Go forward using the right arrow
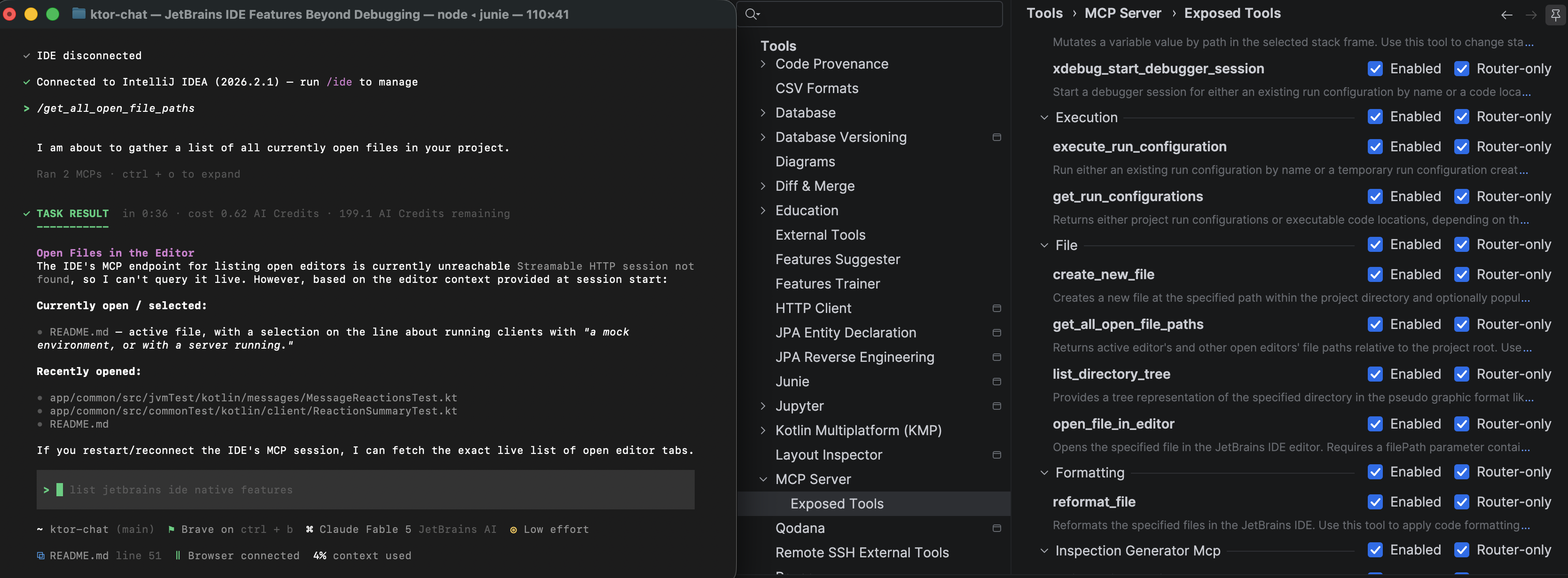Image resolution: width=1568 pixels, height=578 pixels. pyautogui.click(x=1531, y=15)
